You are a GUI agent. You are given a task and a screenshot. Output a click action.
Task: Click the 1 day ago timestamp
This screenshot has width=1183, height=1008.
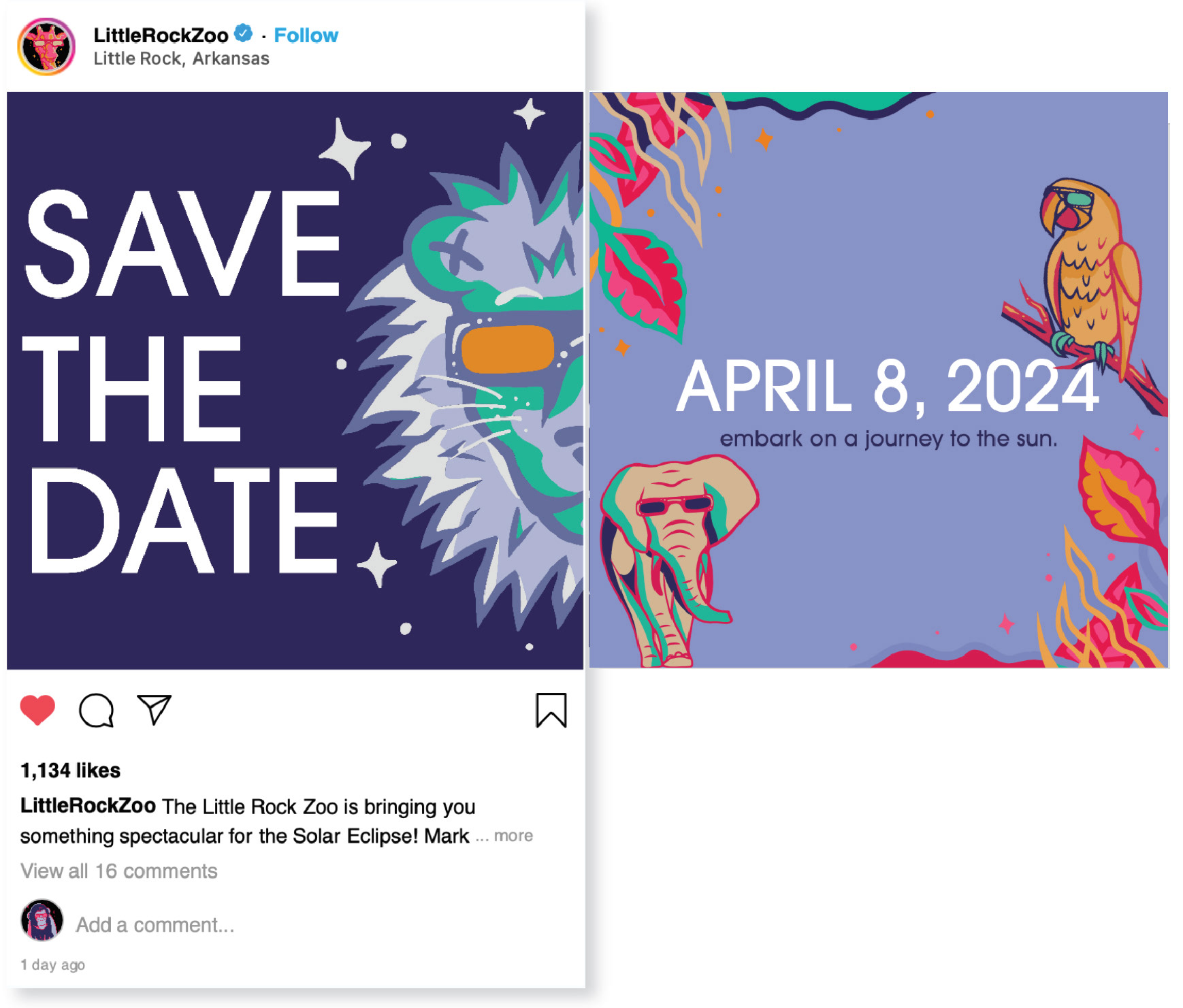click(x=52, y=964)
